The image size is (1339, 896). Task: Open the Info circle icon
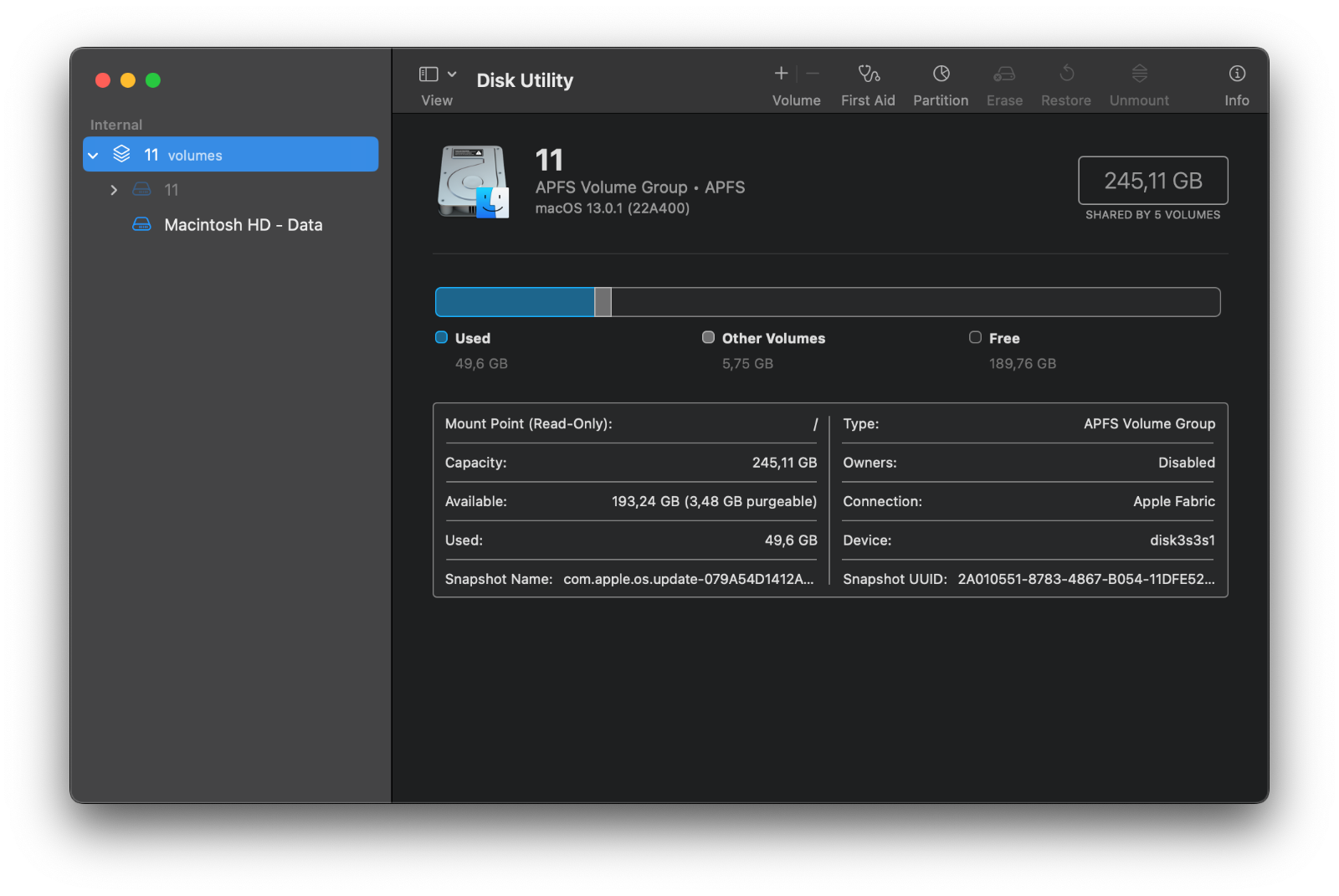tap(1237, 74)
